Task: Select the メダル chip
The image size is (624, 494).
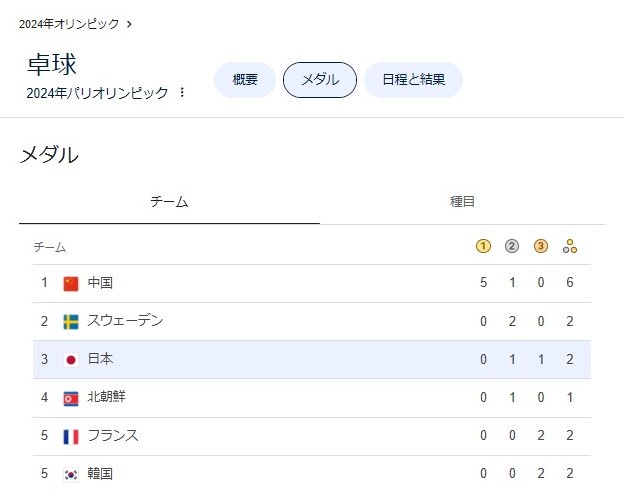Action: 320,80
